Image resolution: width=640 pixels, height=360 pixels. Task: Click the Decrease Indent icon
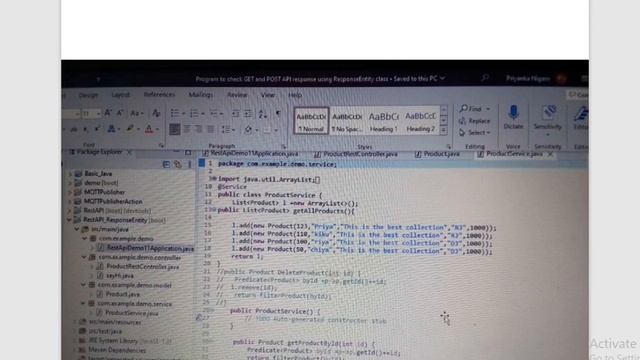[236, 113]
